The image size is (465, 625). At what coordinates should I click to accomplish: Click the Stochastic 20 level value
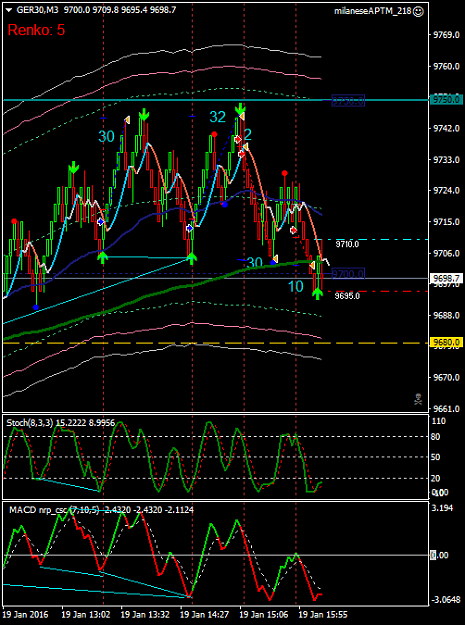coord(436,478)
